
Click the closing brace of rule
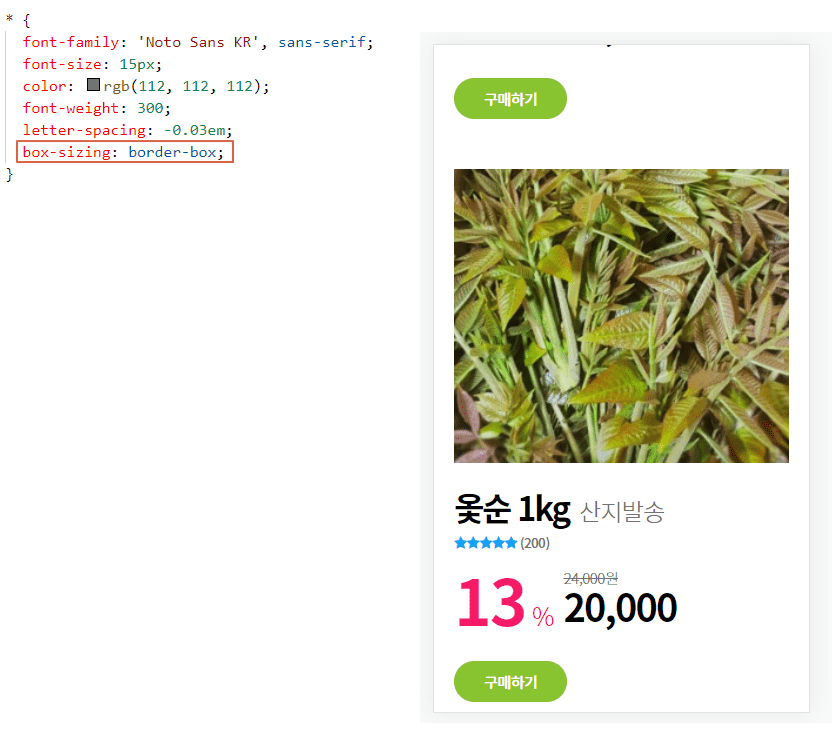click(x=9, y=174)
